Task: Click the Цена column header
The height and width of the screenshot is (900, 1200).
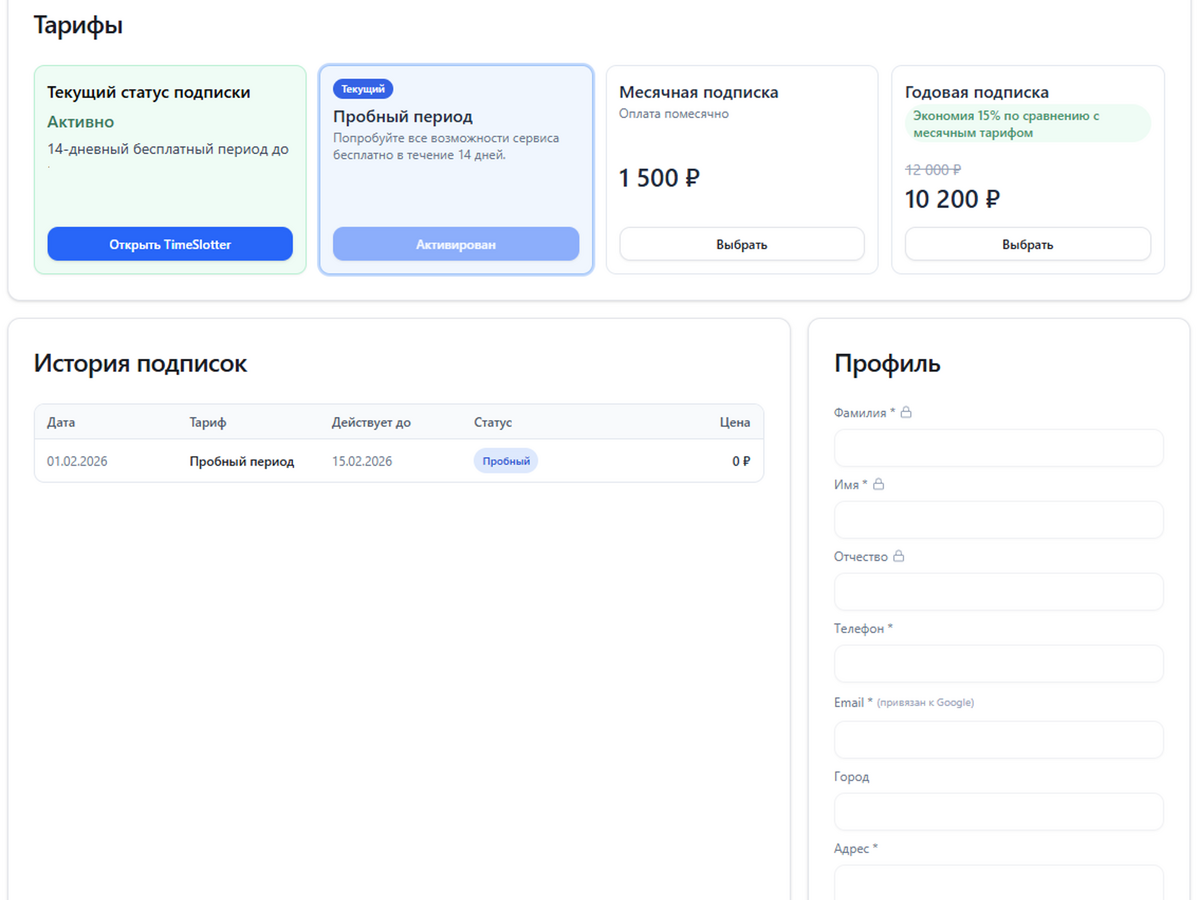Action: [734, 422]
